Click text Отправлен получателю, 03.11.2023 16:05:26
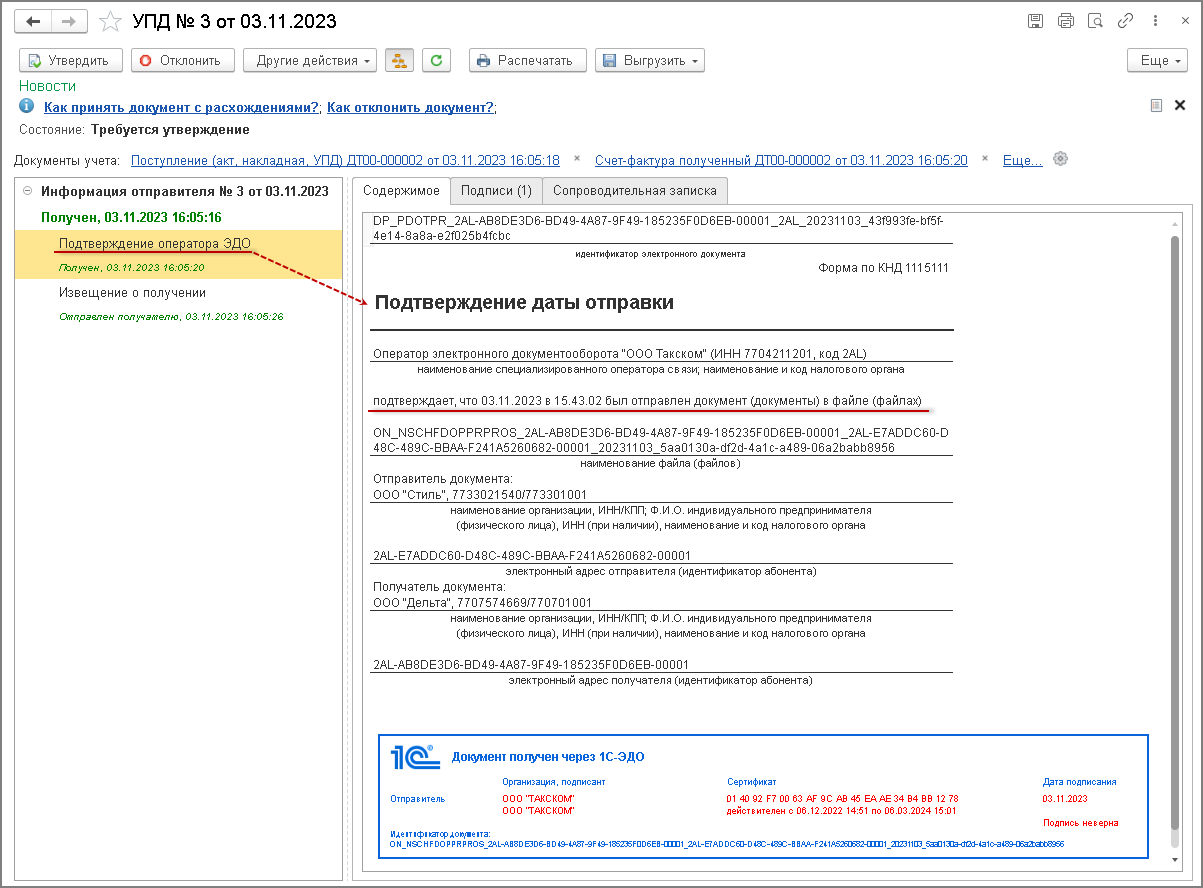The image size is (1203, 888). tap(171, 316)
